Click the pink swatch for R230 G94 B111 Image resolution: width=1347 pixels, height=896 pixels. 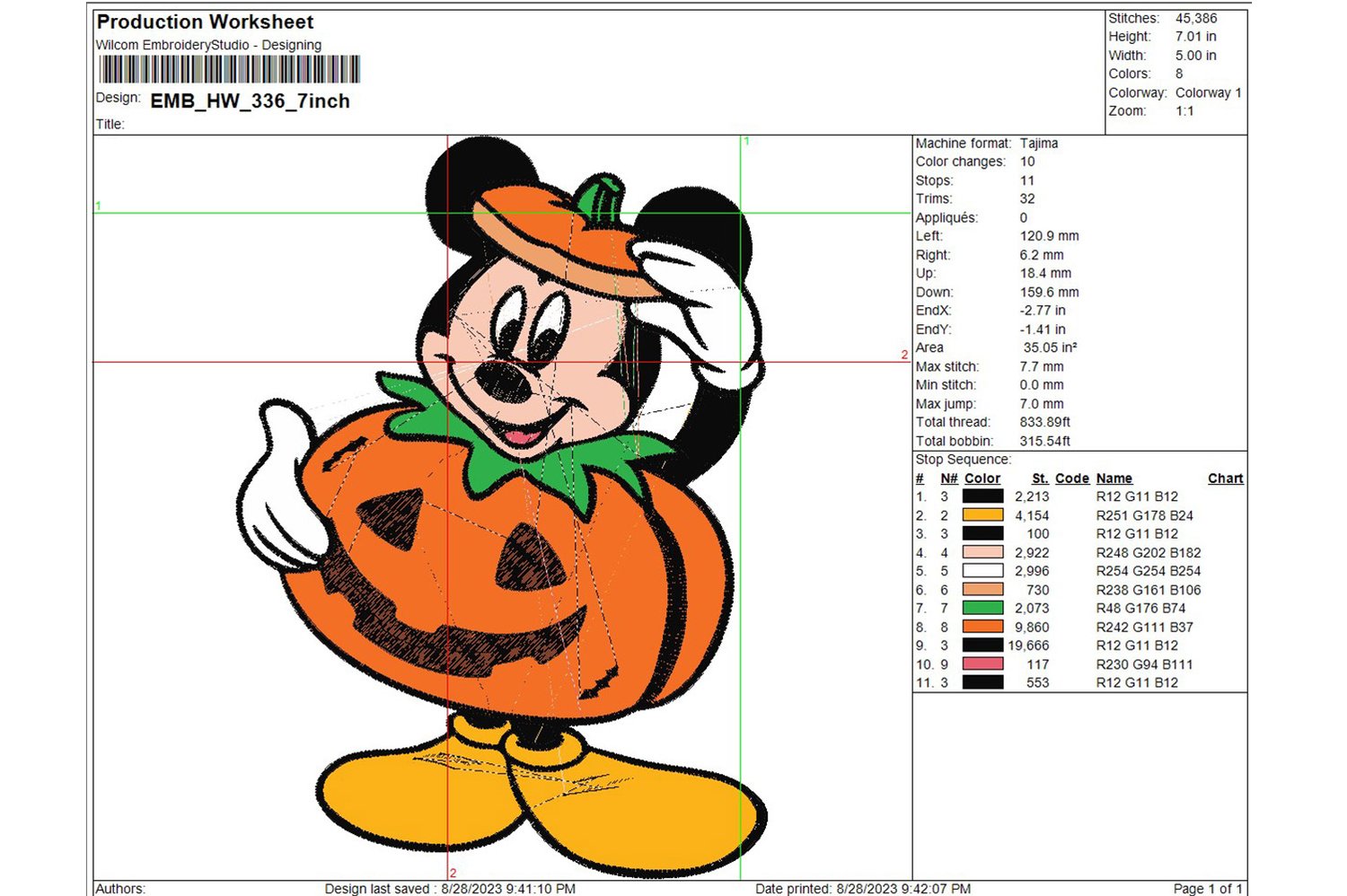tap(982, 663)
